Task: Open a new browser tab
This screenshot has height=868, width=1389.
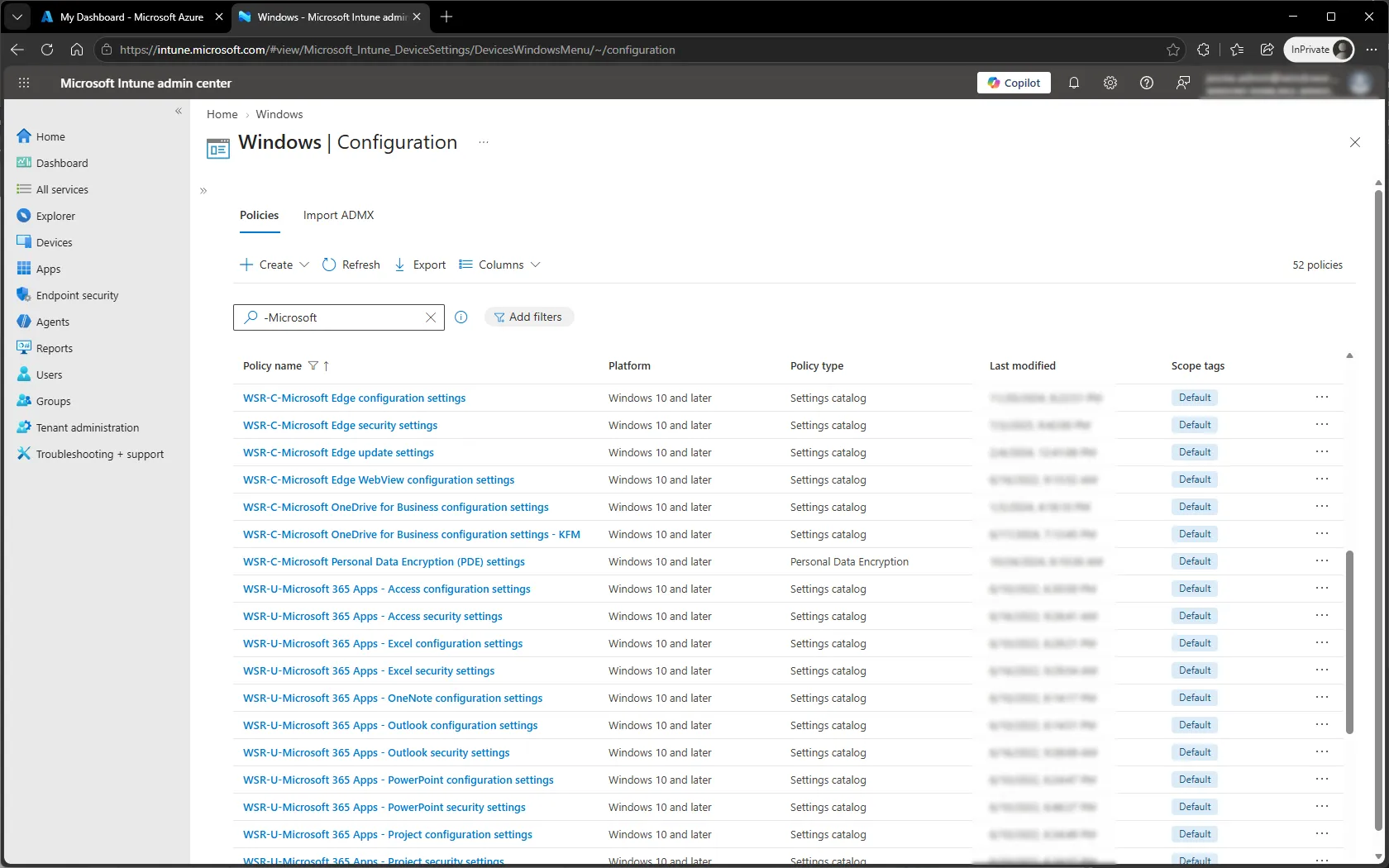Action: [x=446, y=17]
